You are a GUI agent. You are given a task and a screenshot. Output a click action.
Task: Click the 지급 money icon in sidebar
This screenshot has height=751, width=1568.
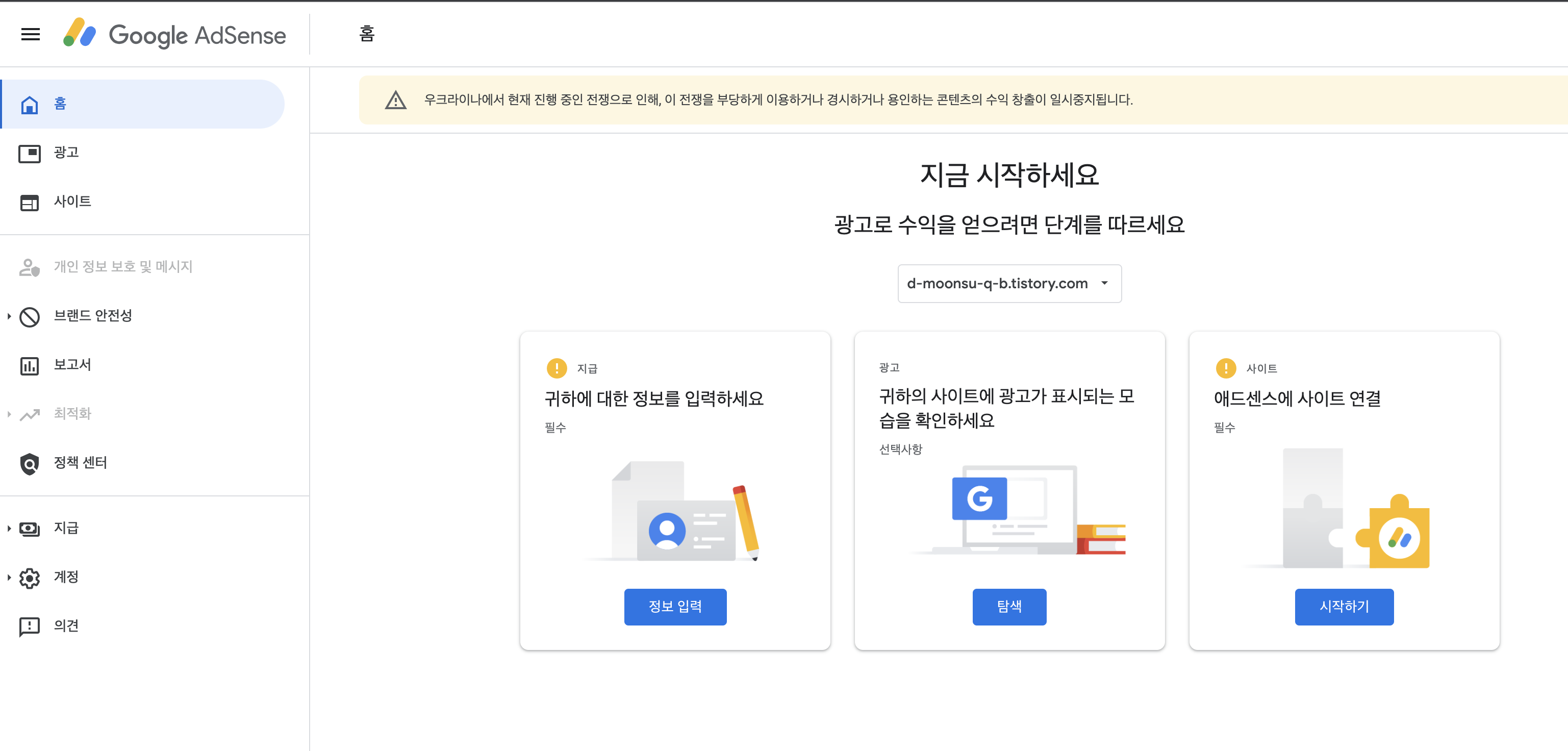(29, 529)
